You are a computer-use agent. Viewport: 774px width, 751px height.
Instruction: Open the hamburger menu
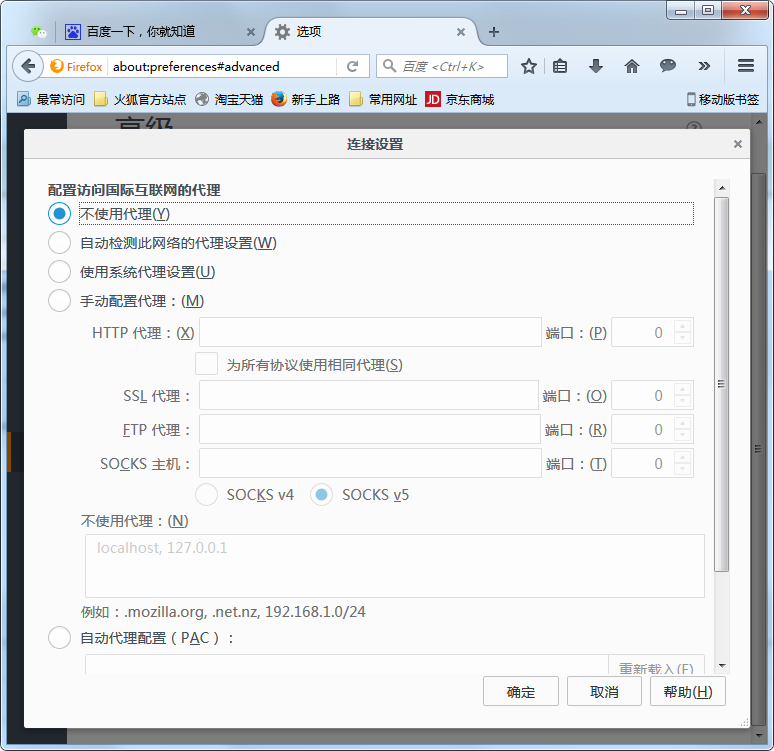(x=745, y=66)
